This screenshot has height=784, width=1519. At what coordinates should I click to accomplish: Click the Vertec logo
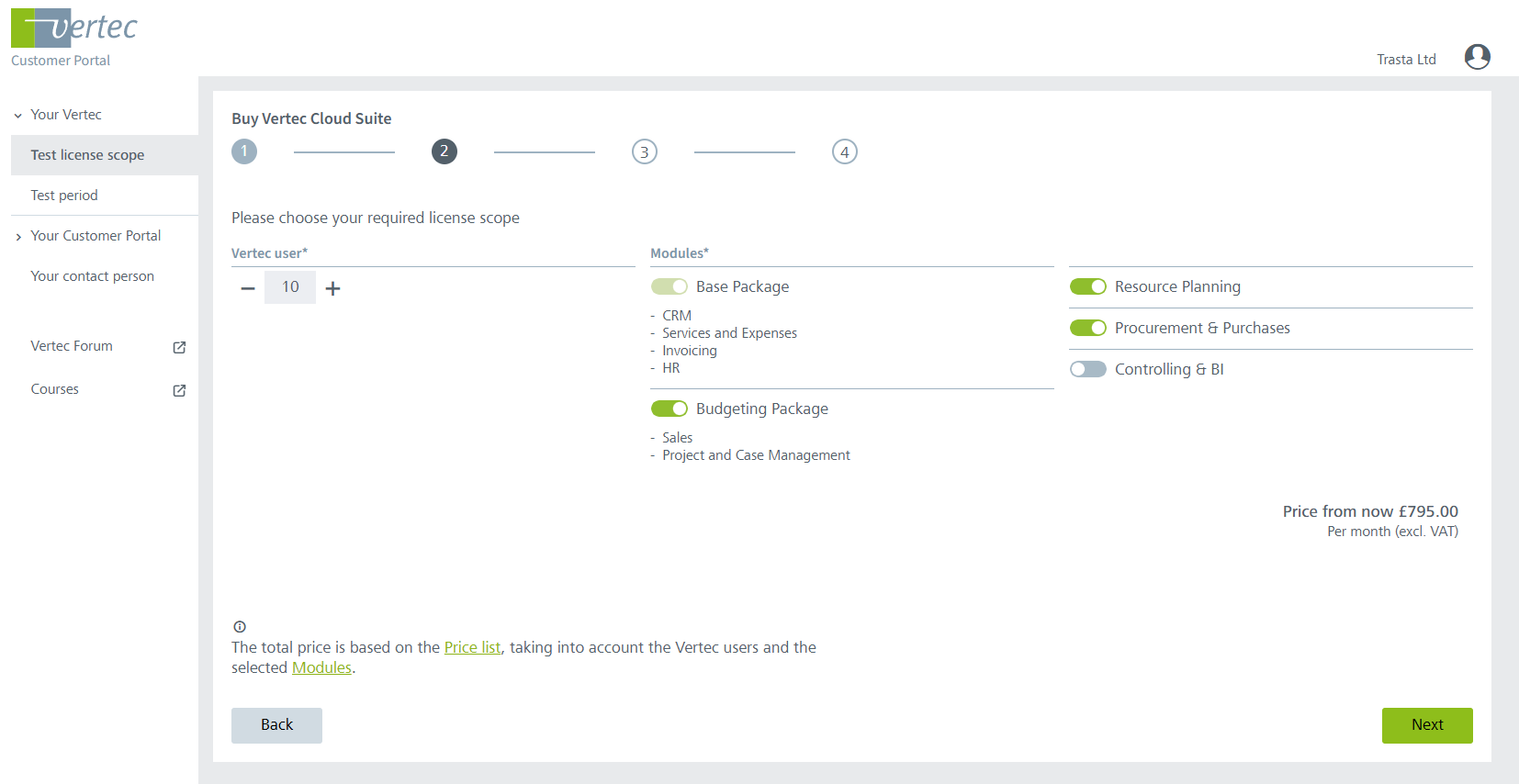click(x=73, y=28)
